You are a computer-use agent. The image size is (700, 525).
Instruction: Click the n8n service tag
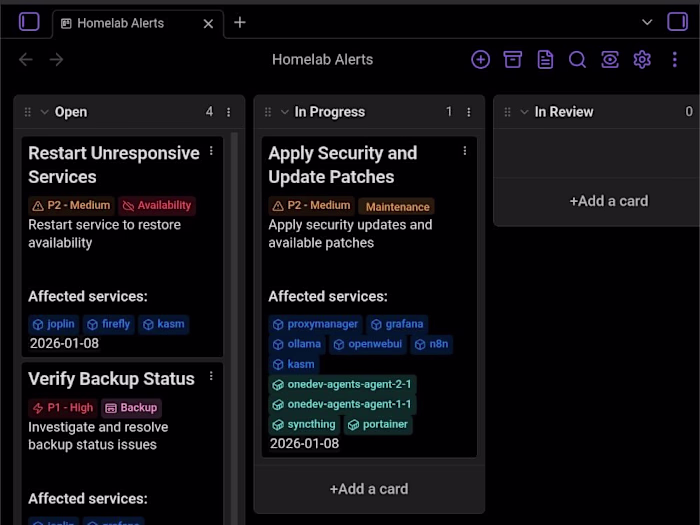coord(432,344)
